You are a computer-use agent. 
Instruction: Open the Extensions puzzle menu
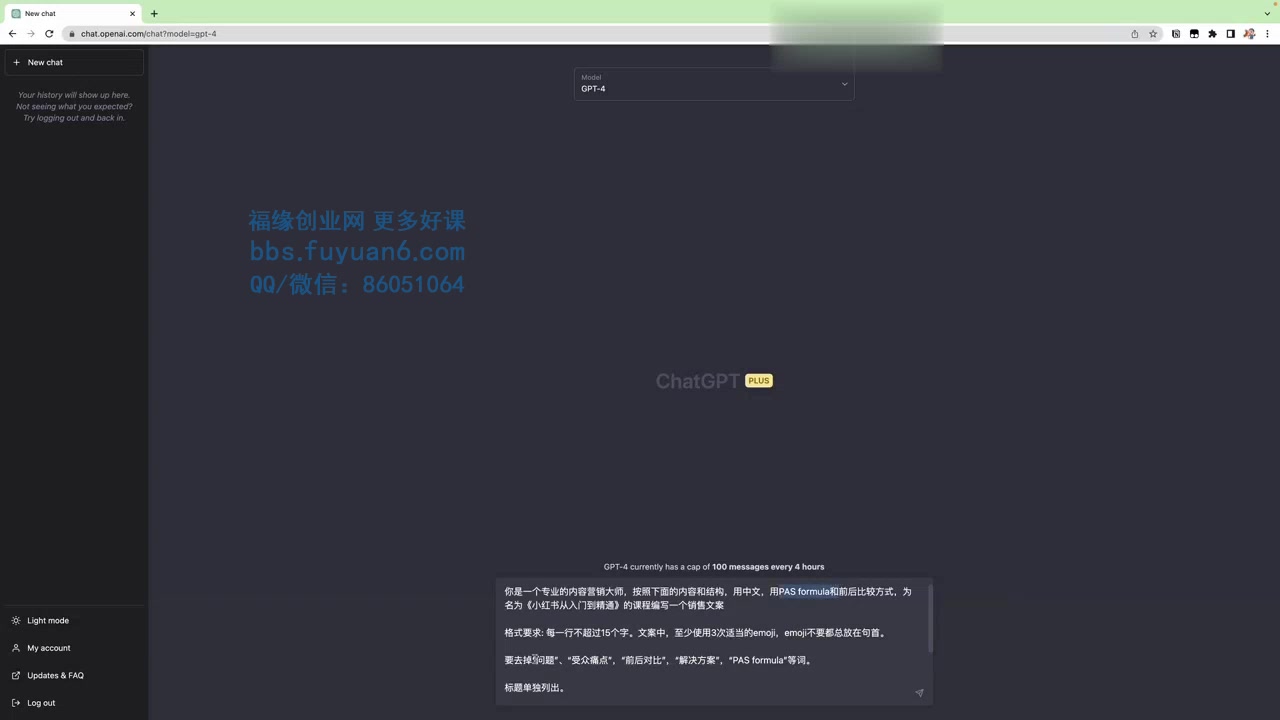click(x=1212, y=34)
